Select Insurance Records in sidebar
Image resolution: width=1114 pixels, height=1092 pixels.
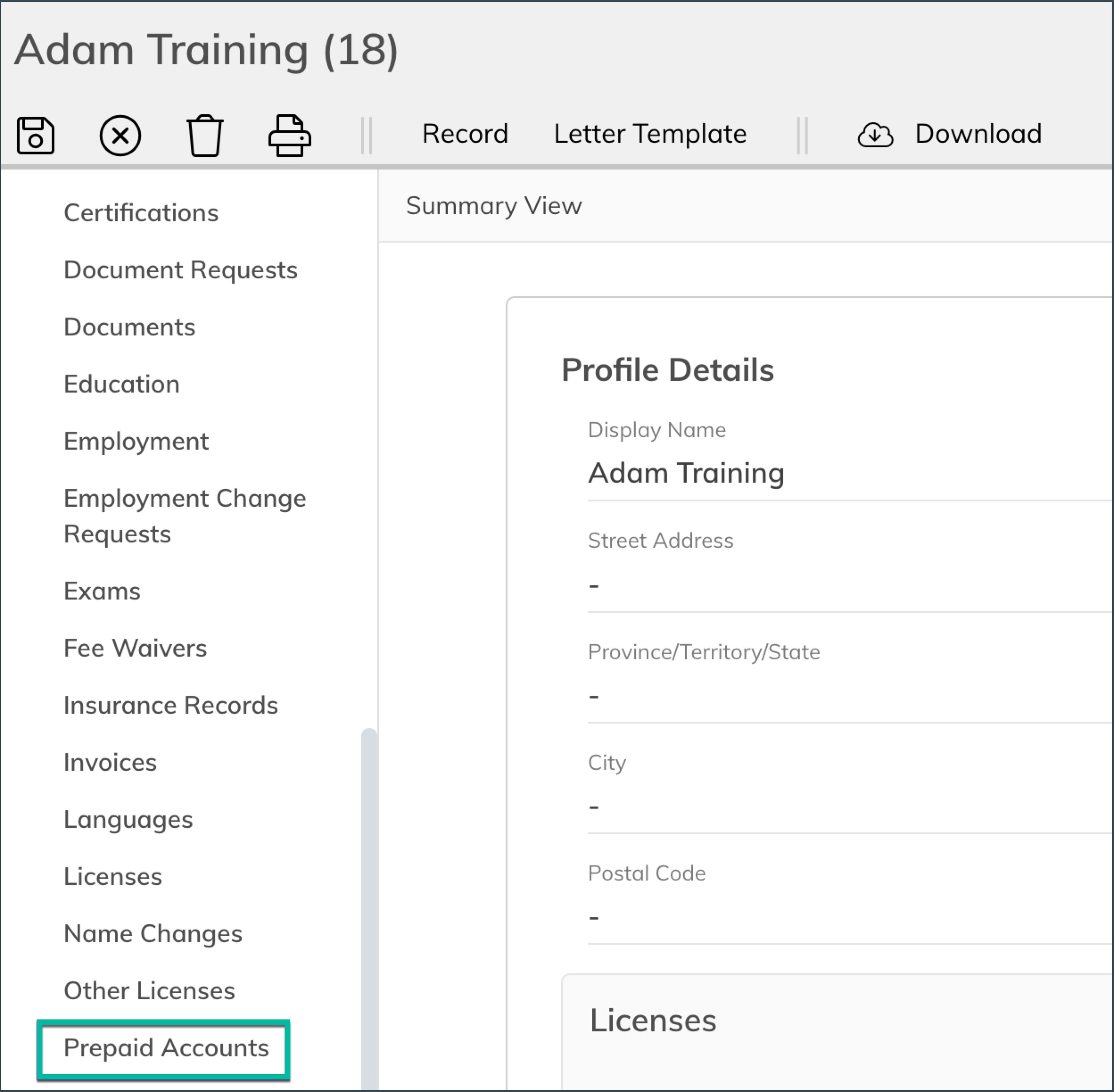171,705
